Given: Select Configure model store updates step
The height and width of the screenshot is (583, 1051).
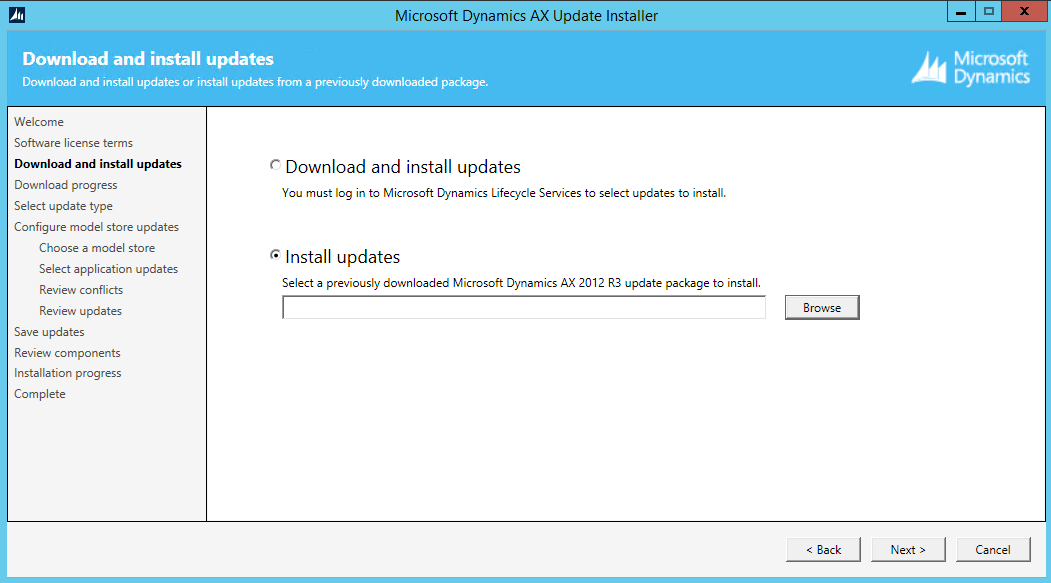Looking at the screenshot, I should click(x=97, y=226).
